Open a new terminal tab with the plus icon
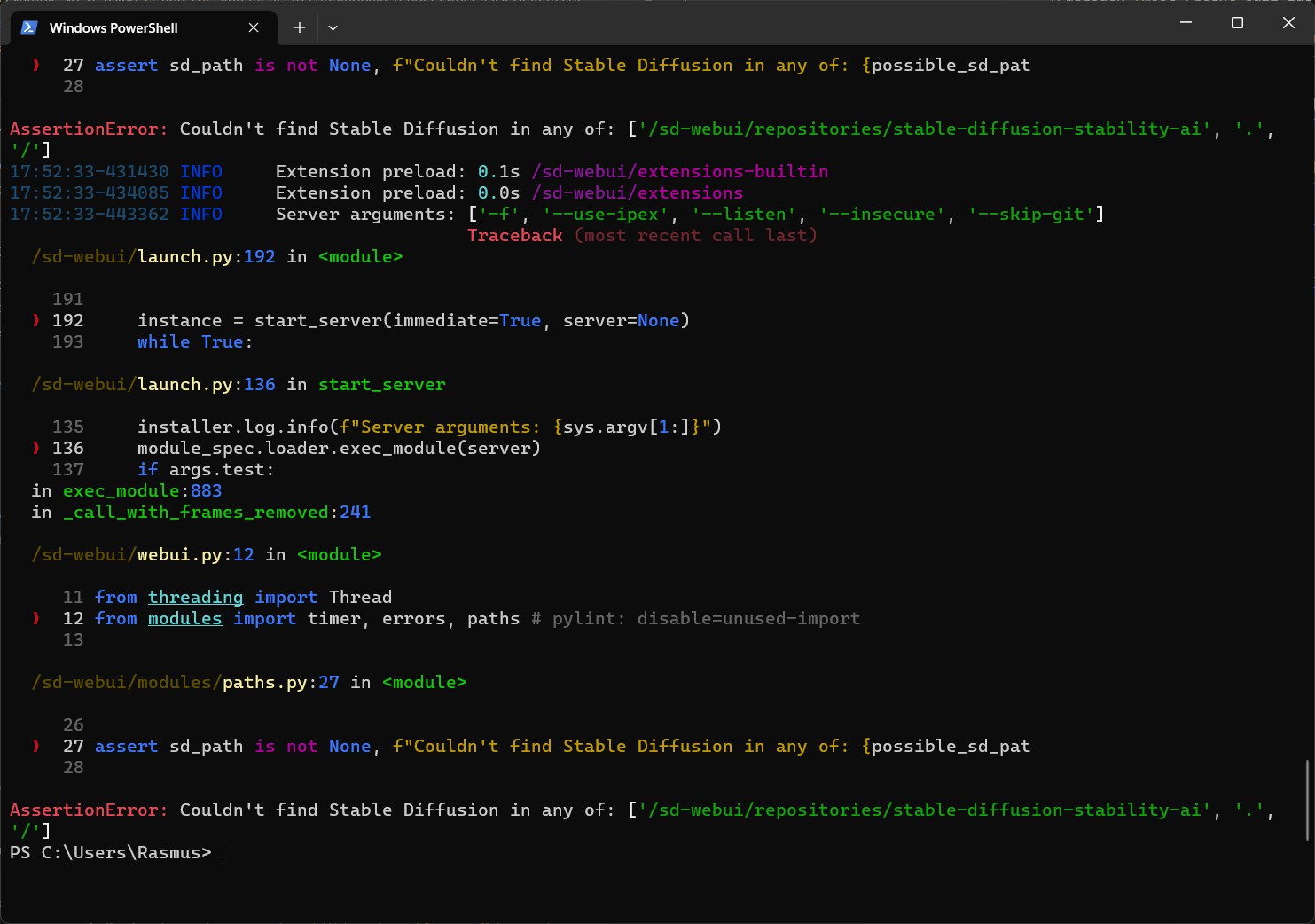This screenshot has width=1315, height=924. click(x=299, y=27)
